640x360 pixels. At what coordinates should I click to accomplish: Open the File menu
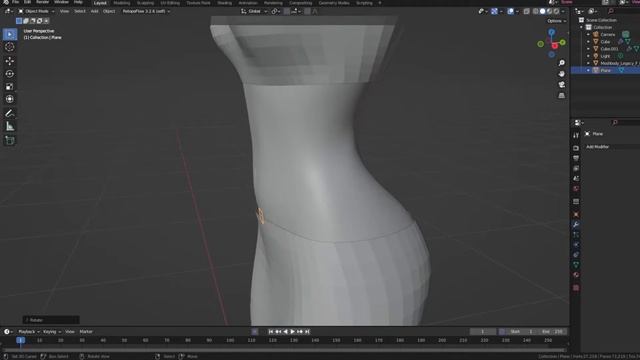15,2
